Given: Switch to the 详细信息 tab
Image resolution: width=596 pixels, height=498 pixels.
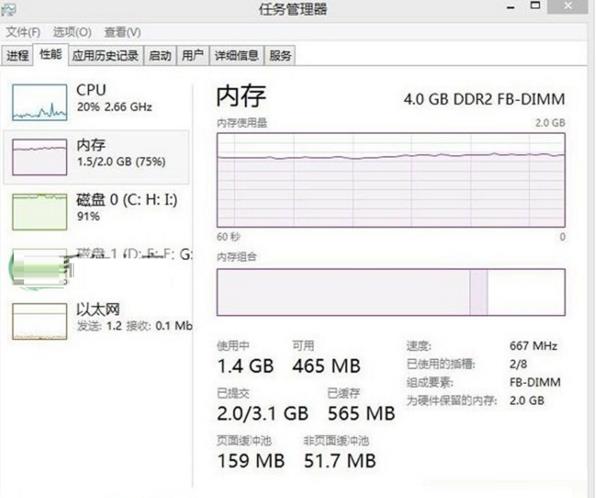Looking at the screenshot, I should click(236, 56).
